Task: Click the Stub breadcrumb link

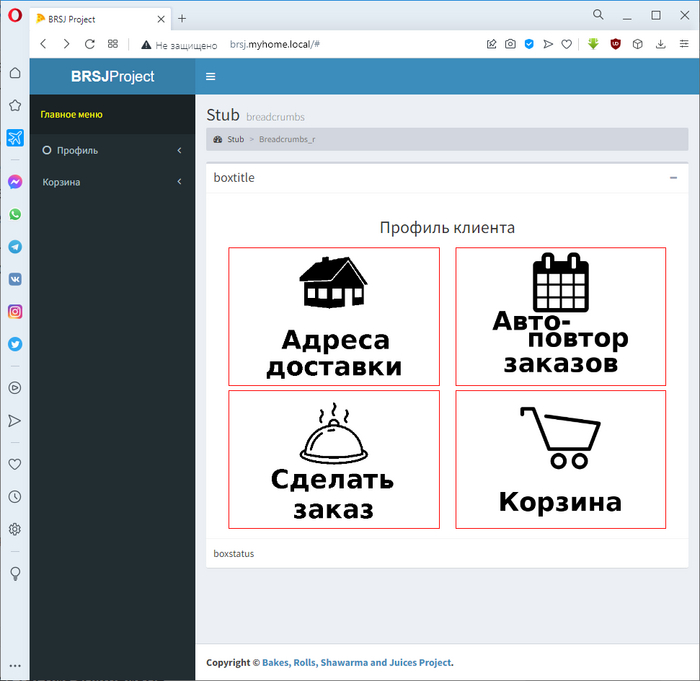Action: (x=235, y=139)
